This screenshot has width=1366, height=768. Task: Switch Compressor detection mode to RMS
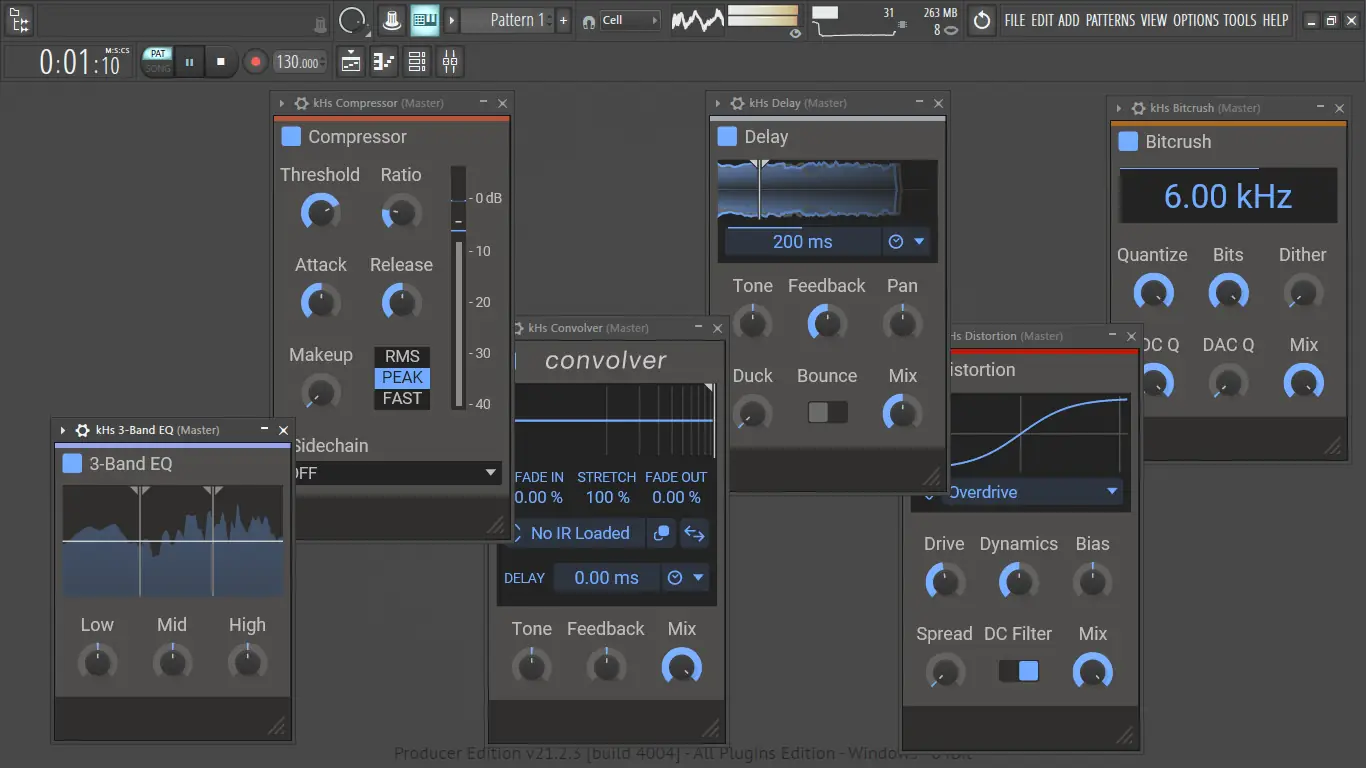(401, 356)
